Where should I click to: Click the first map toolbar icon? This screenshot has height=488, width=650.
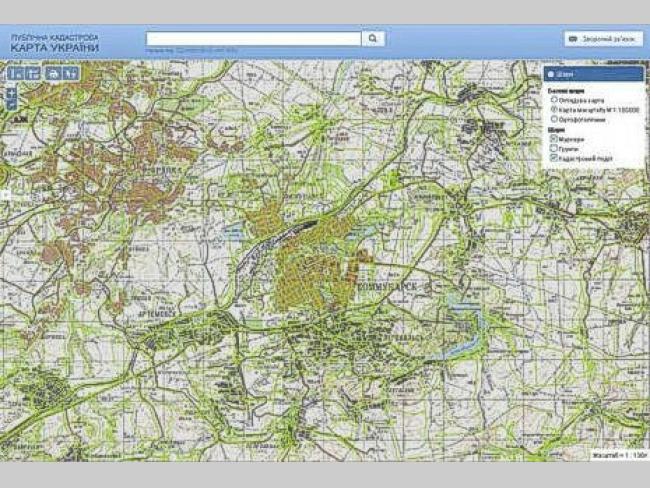pyautogui.click(x=15, y=73)
